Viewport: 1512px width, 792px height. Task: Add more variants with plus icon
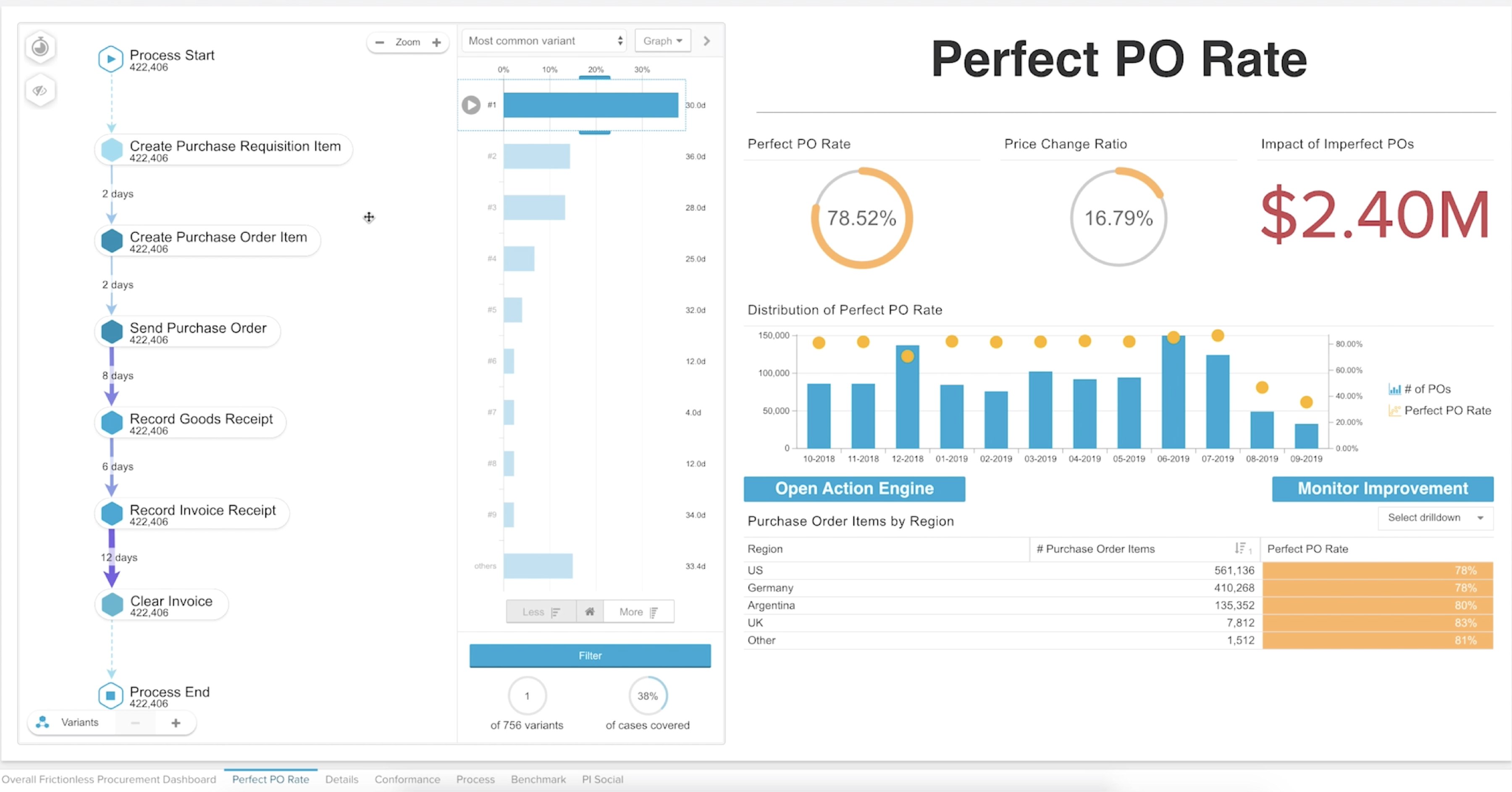pos(176,723)
